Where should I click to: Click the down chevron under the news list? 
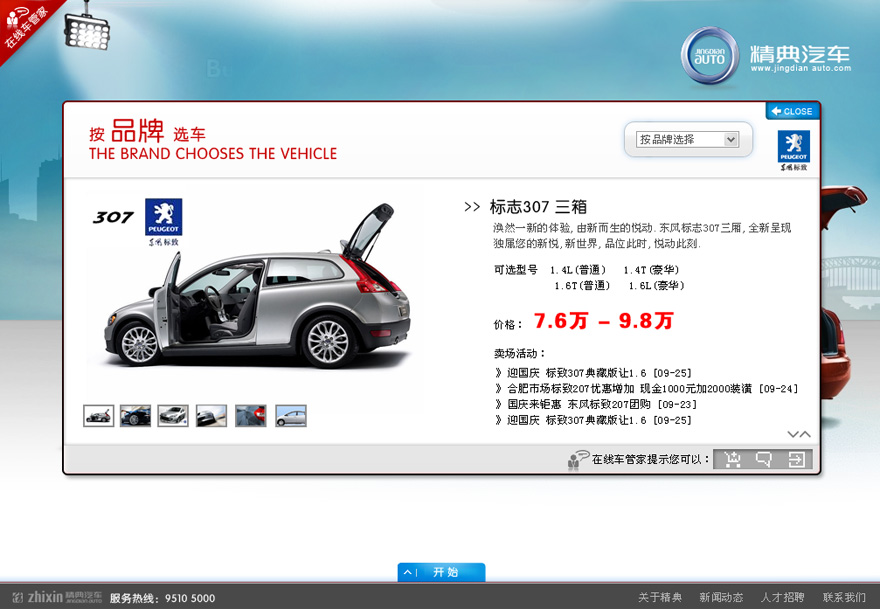[793, 434]
